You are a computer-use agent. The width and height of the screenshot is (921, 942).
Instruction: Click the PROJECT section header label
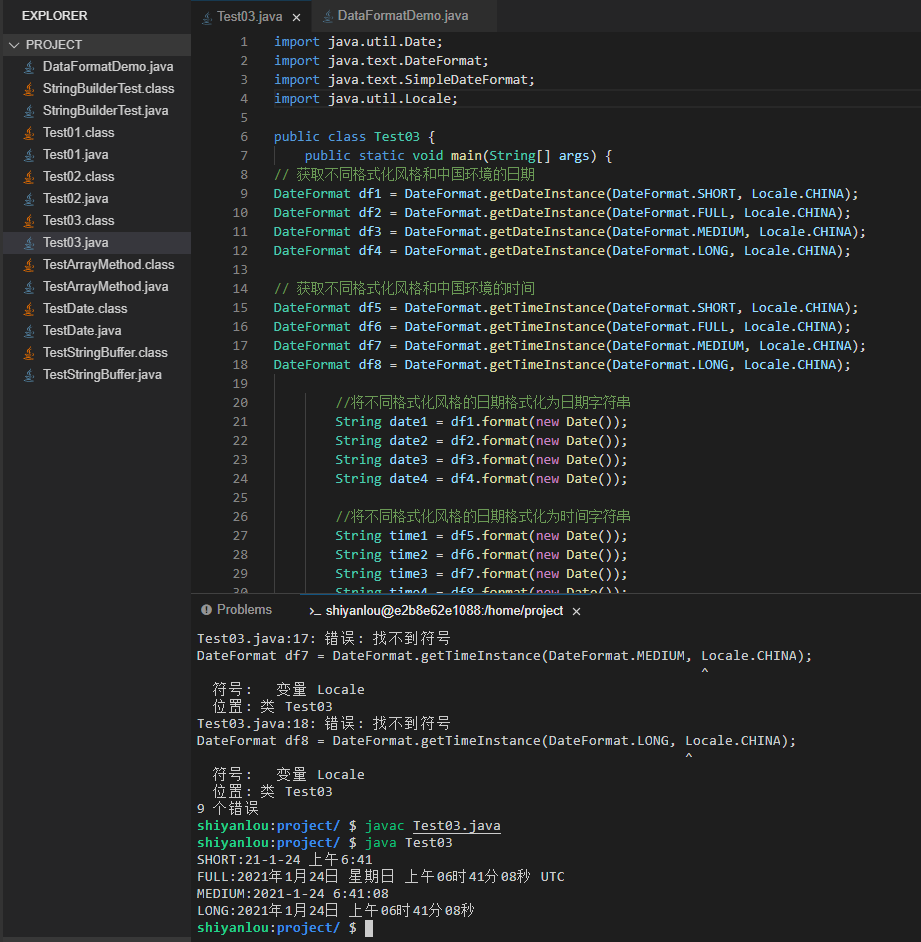coord(53,45)
